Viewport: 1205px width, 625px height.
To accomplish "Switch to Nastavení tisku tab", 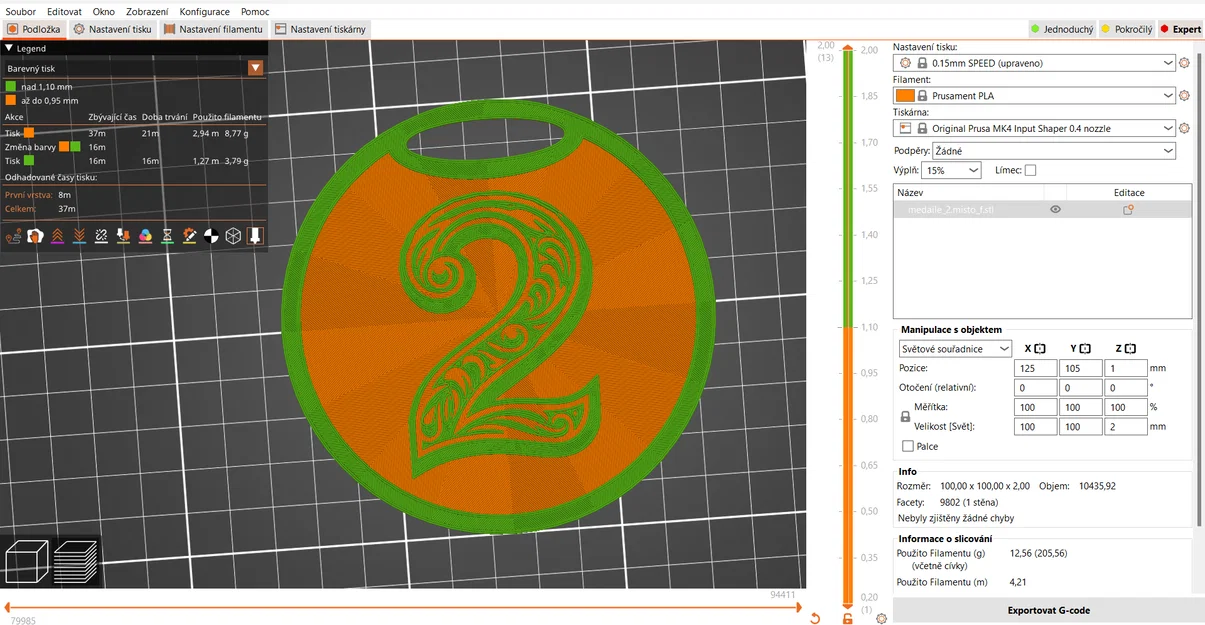I will (113, 29).
